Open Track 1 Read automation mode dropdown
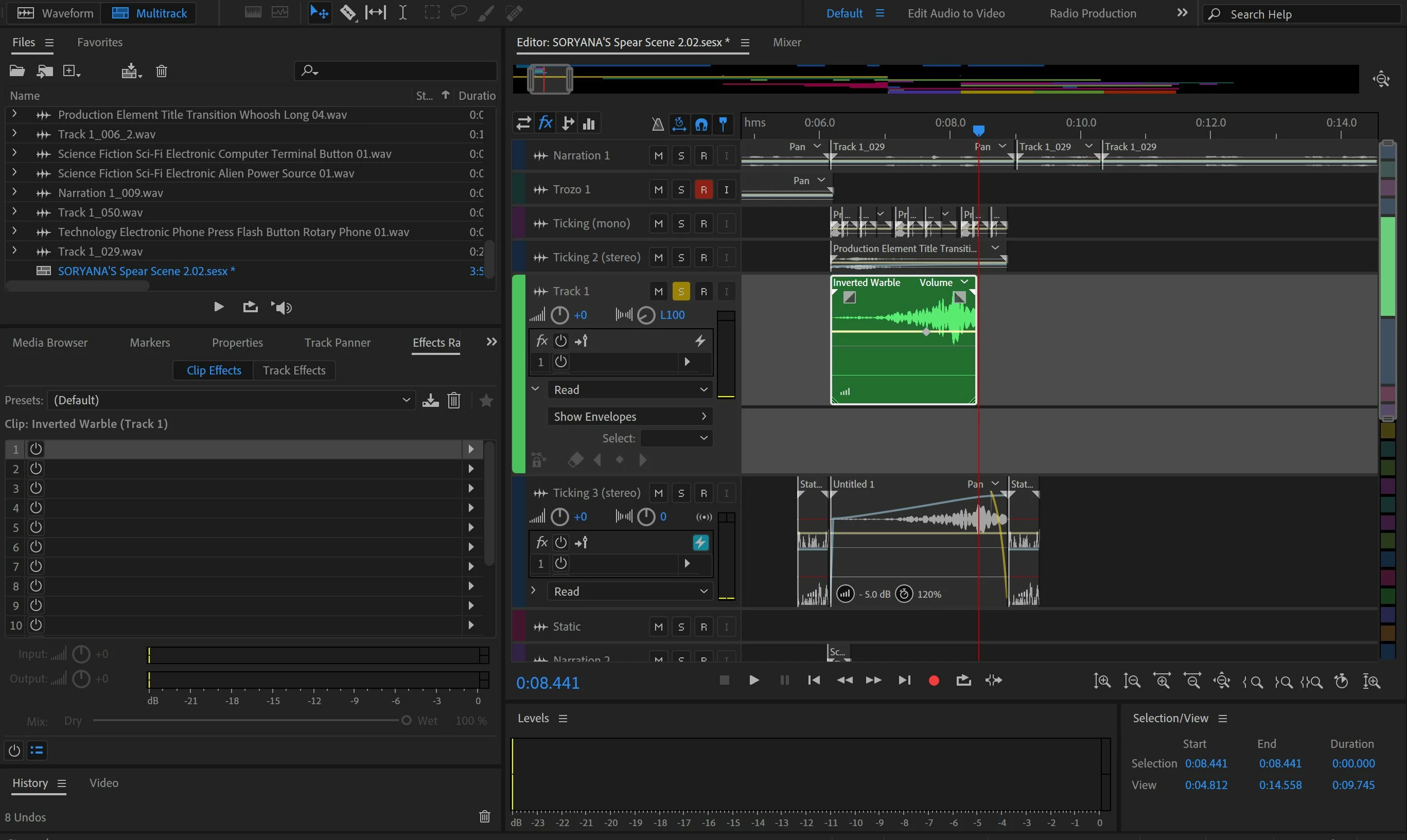Image resolution: width=1407 pixels, height=840 pixels. (x=629, y=389)
